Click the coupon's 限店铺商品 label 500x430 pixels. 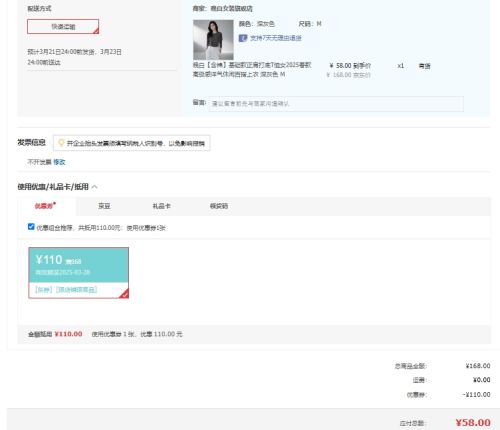tap(77, 290)
